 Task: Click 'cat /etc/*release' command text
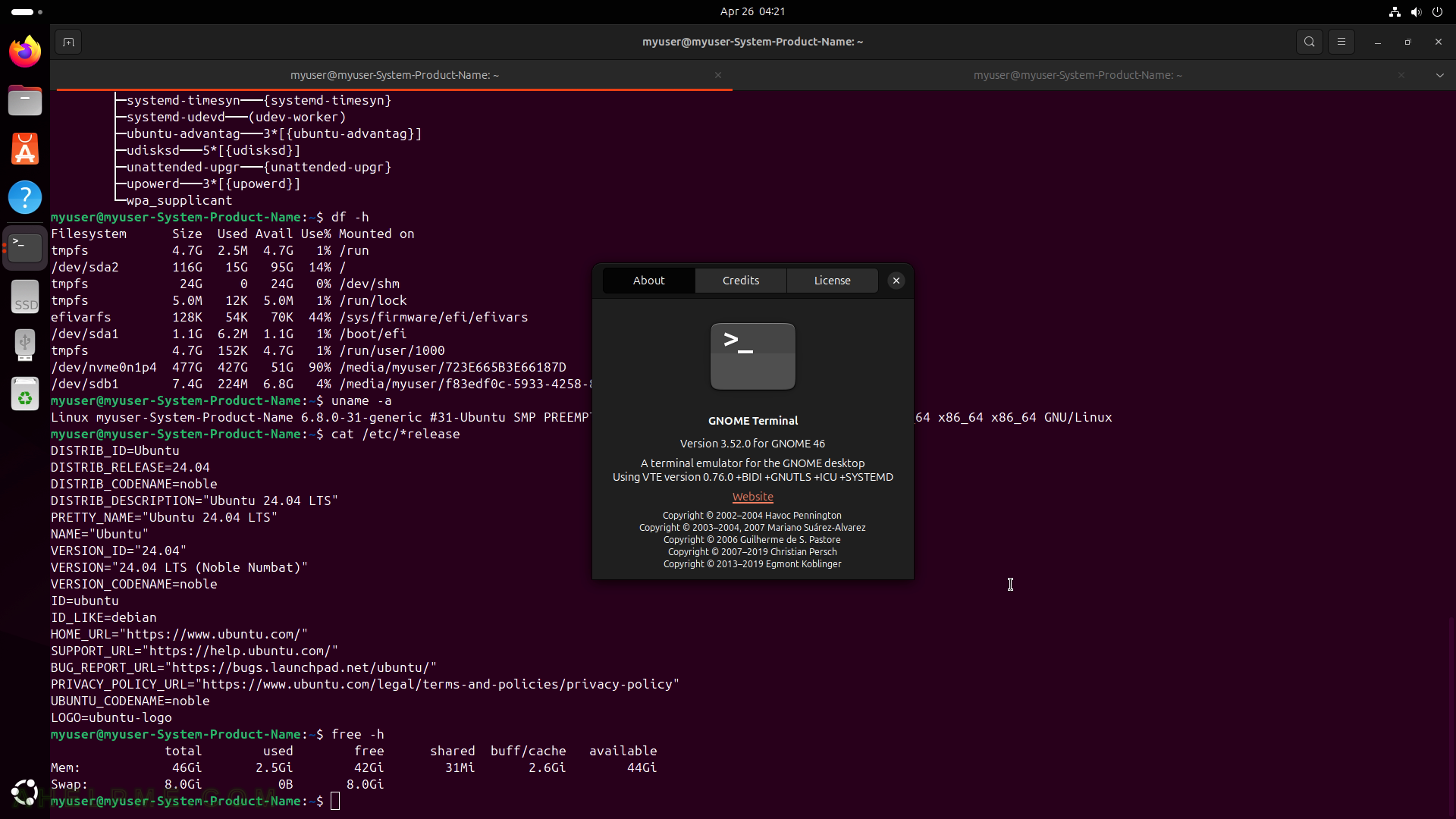pos(396,434)
